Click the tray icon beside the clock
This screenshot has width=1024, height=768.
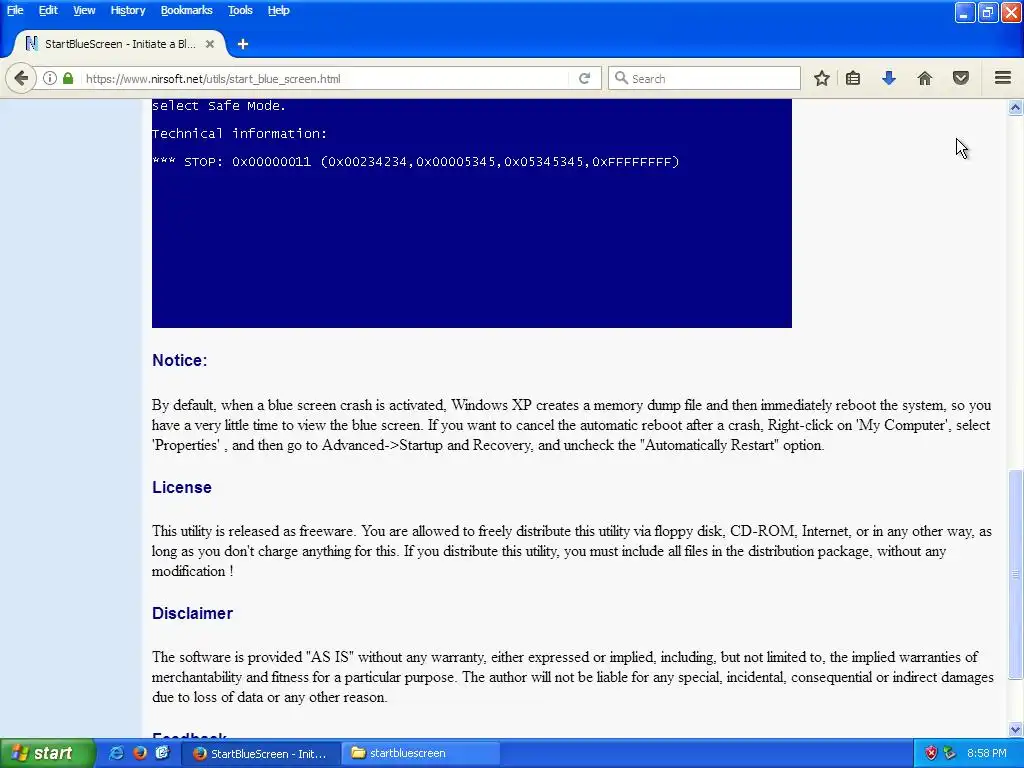[x=950, y=753]
